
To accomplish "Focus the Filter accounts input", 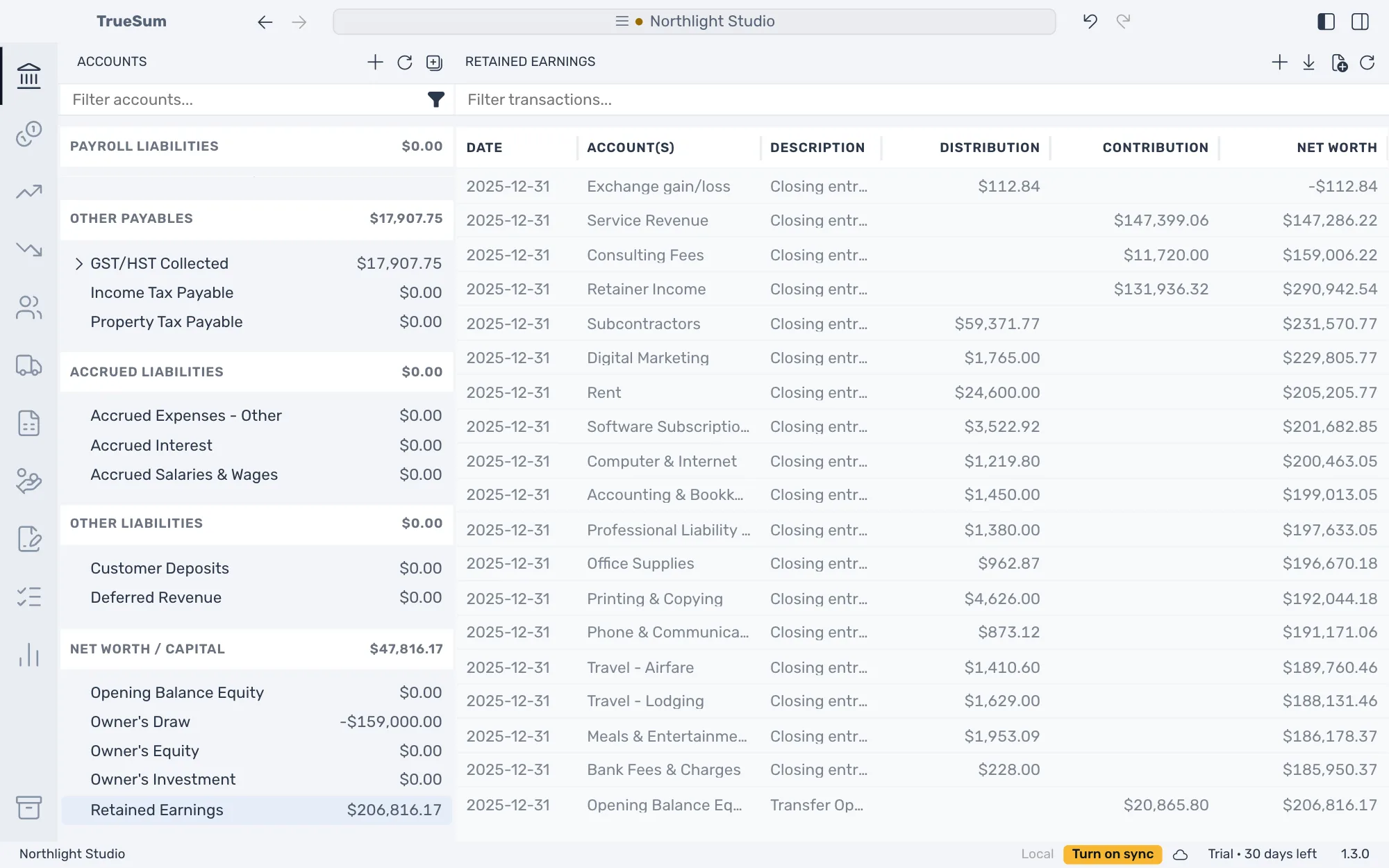I will (243, 100).
